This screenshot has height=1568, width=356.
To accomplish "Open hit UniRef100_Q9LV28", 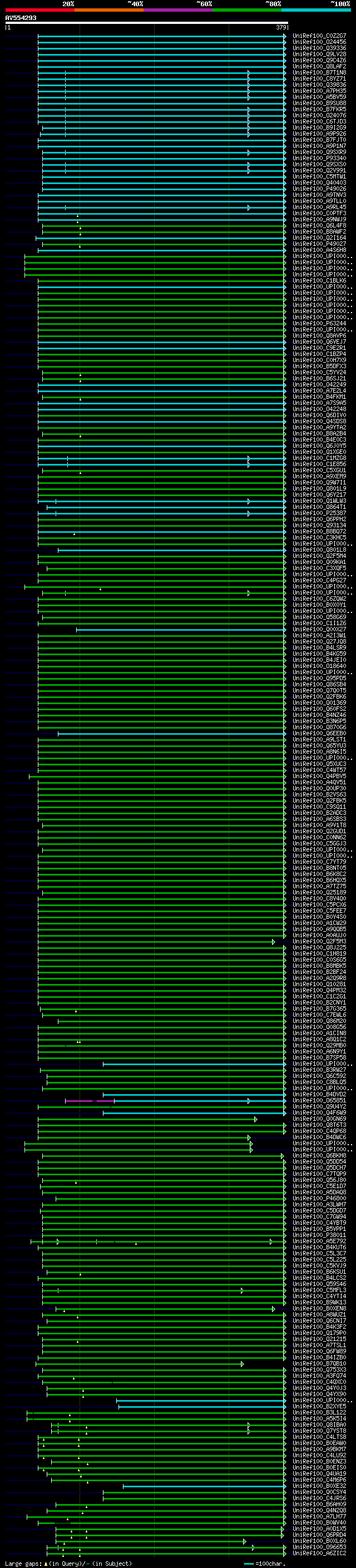I will 319,54.
